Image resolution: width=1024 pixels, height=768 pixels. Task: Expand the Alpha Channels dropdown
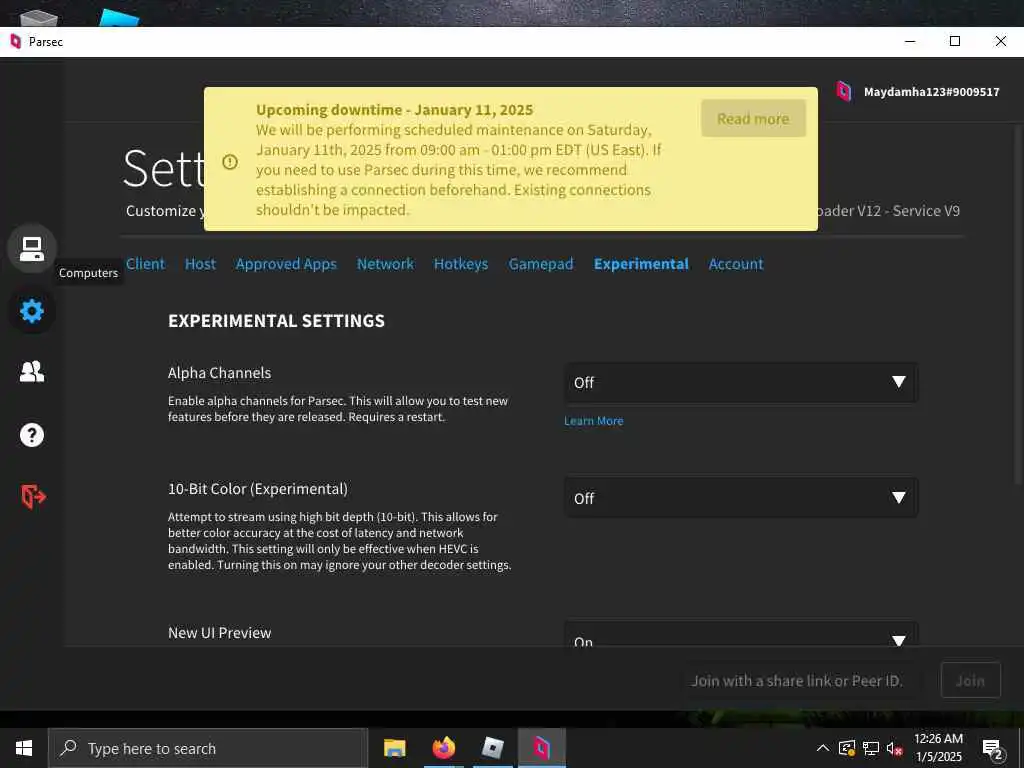click(741, 383)
